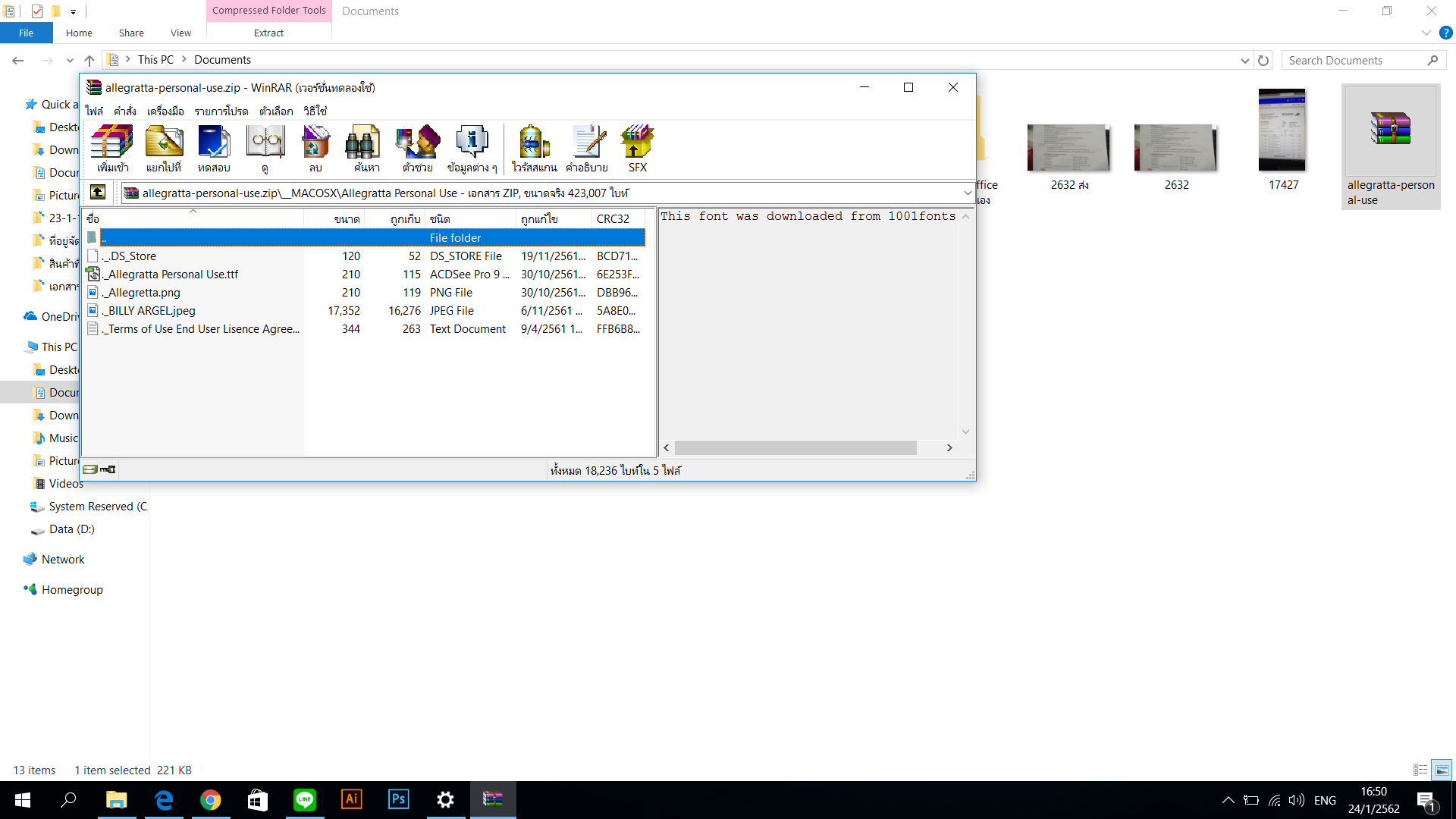This screenshot has width=1456, height=819.
Task: Open LINE app from the taskbar
Action: click(305, 800)
